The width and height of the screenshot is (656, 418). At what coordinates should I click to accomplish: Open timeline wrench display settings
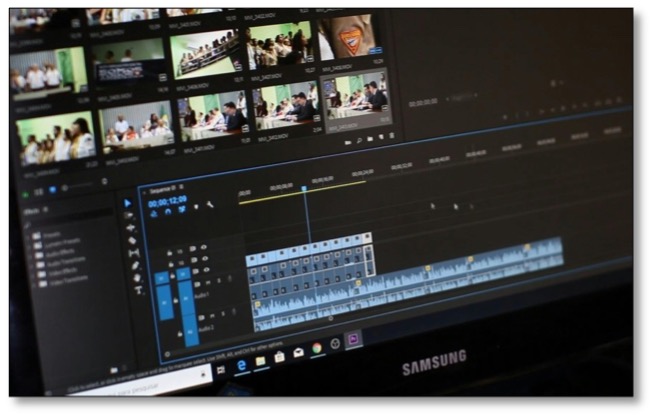210,207
